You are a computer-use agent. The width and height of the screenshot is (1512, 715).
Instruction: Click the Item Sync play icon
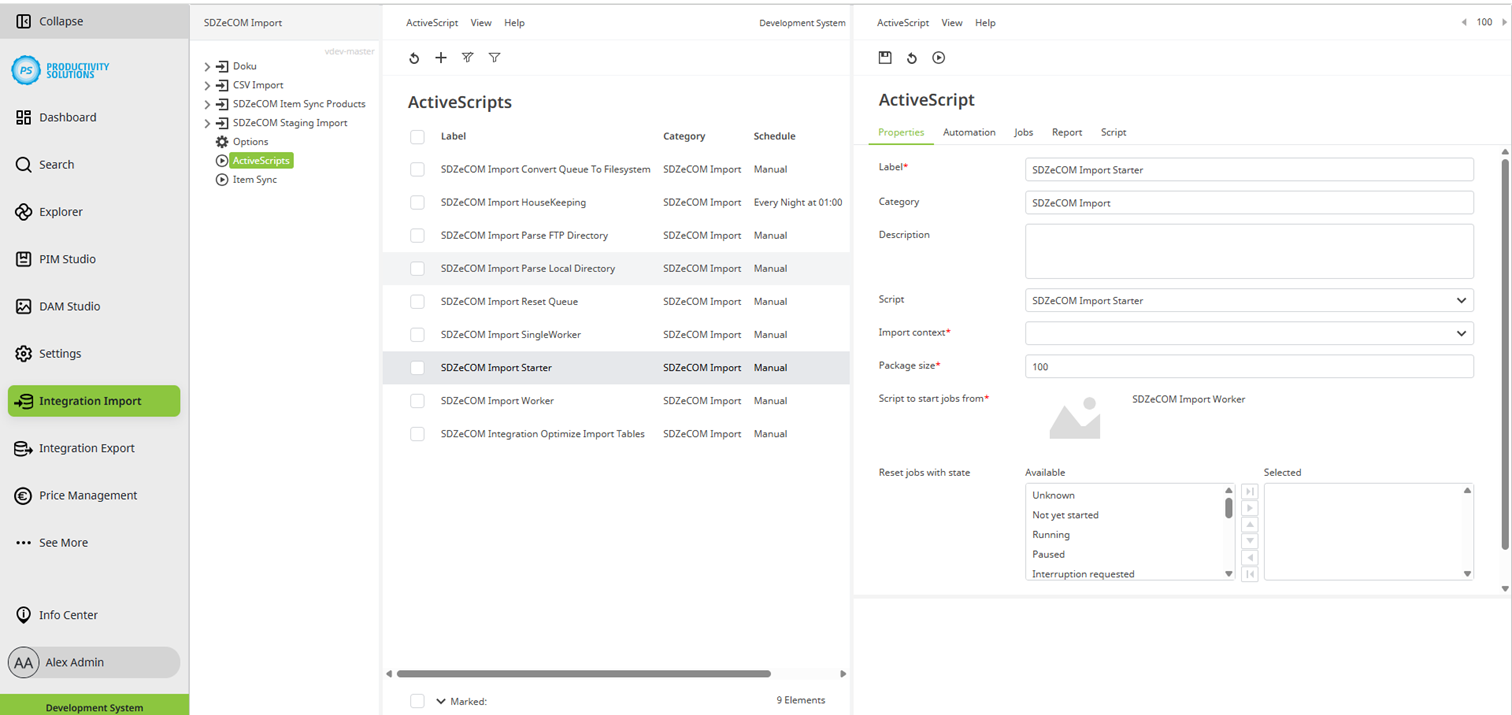tap(222, 180)
